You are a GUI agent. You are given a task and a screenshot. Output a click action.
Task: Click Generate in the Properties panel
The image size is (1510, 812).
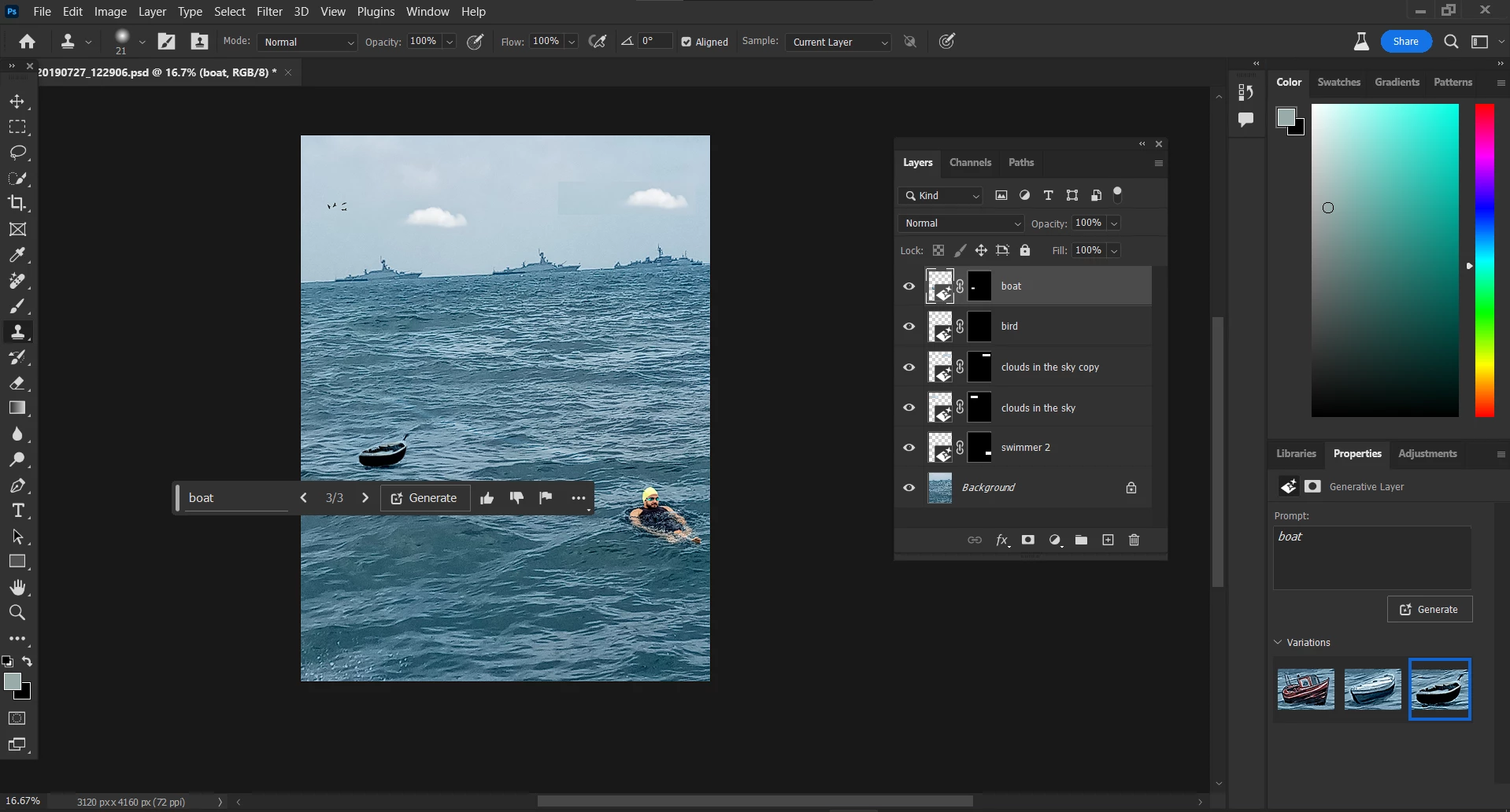[x=1430, y=609]
